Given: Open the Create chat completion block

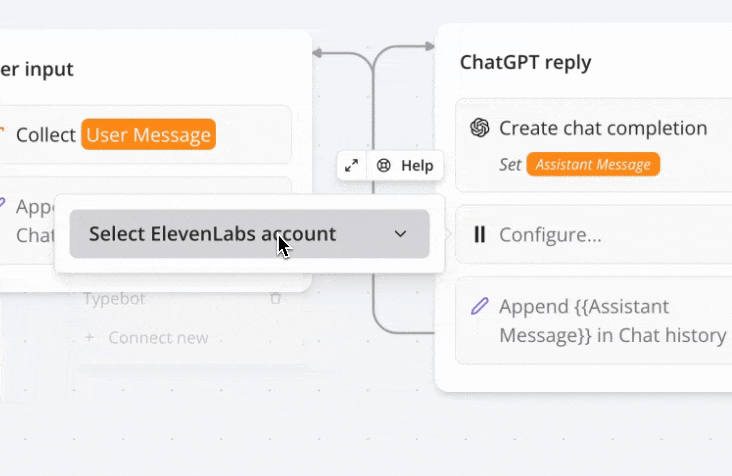Looking at the screenshot, I should pyautogui.click(x=594, y=145).
